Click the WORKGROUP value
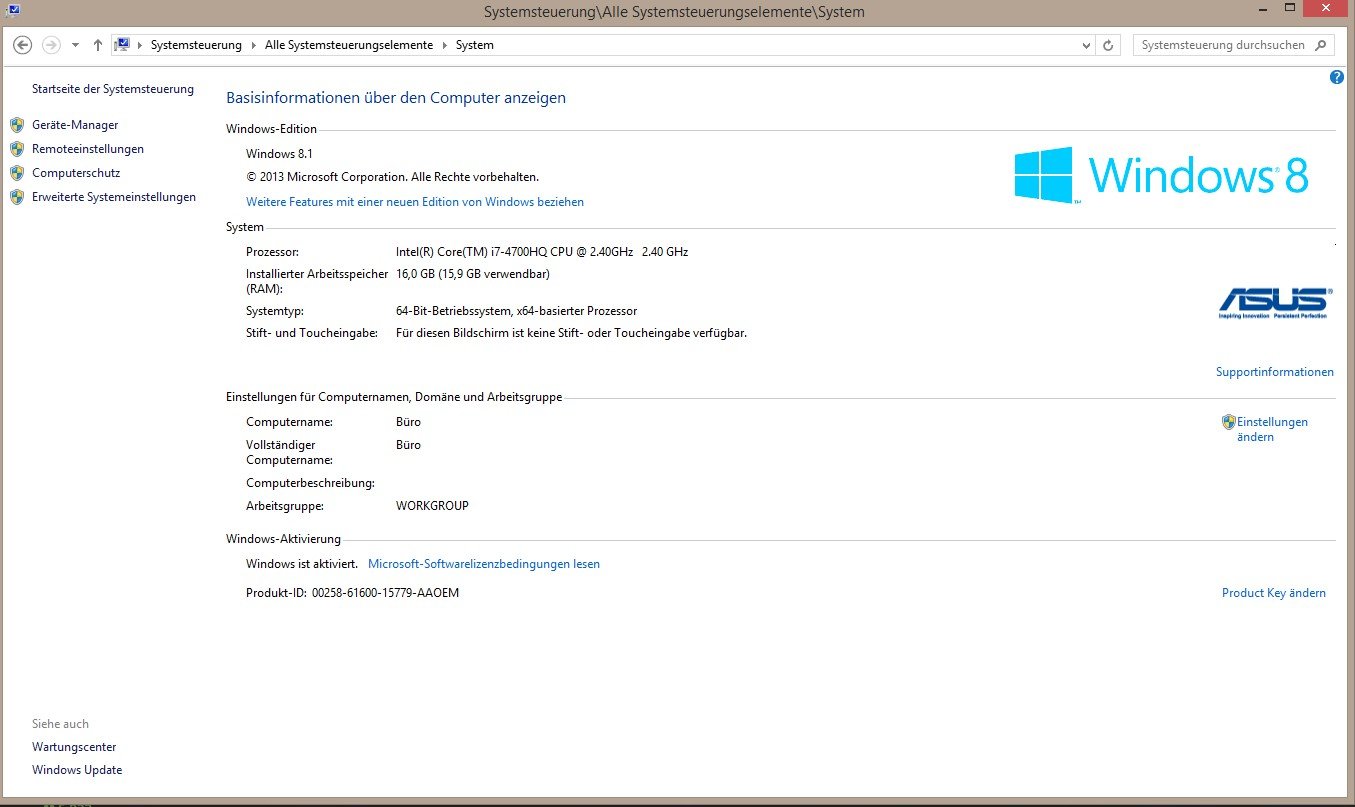The height and width of the screenshot is (807, 1355). tap(432, 506)
